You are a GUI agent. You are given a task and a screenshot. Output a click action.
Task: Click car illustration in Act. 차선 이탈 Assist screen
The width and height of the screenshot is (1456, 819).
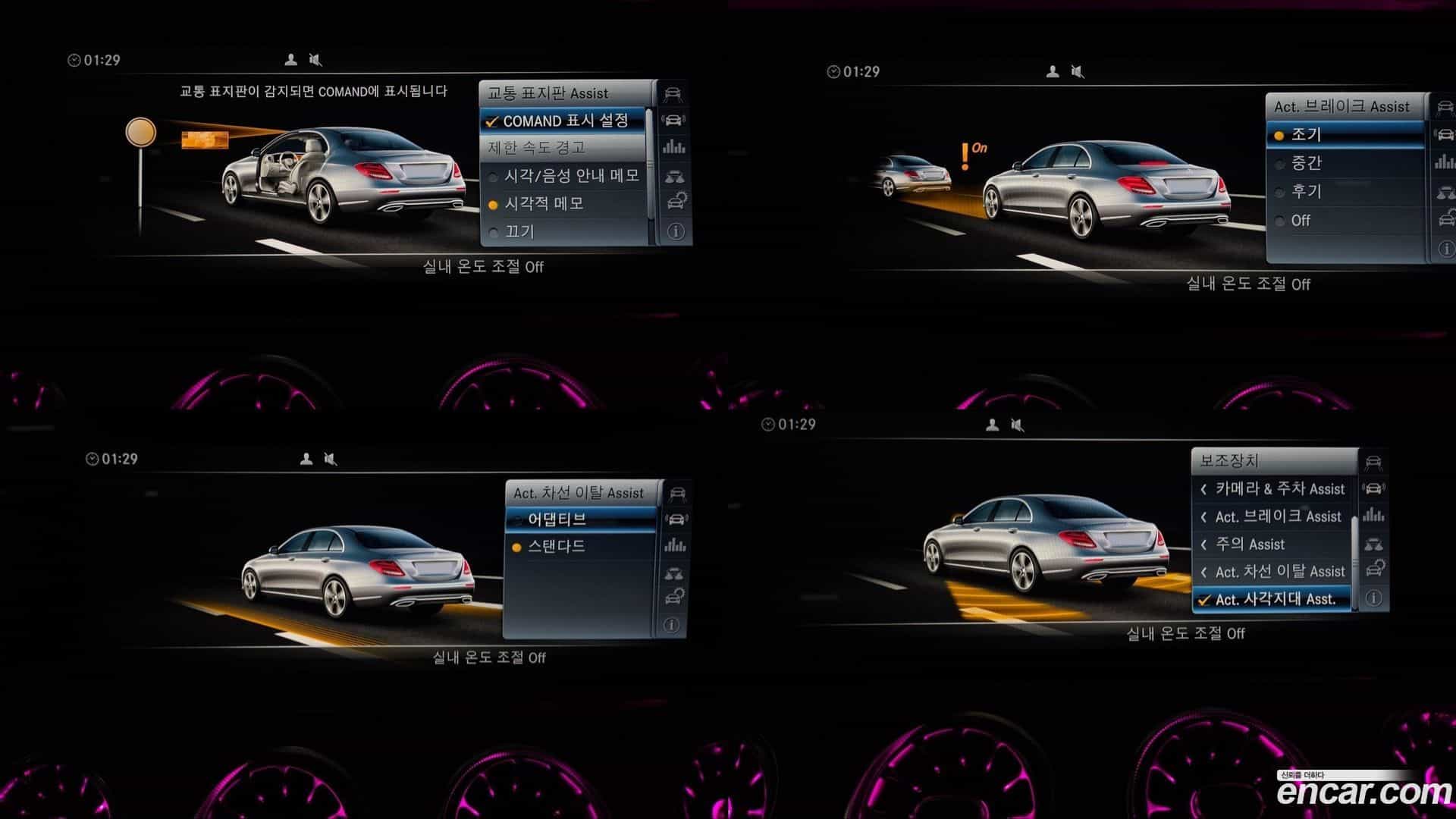pos(358,570)
